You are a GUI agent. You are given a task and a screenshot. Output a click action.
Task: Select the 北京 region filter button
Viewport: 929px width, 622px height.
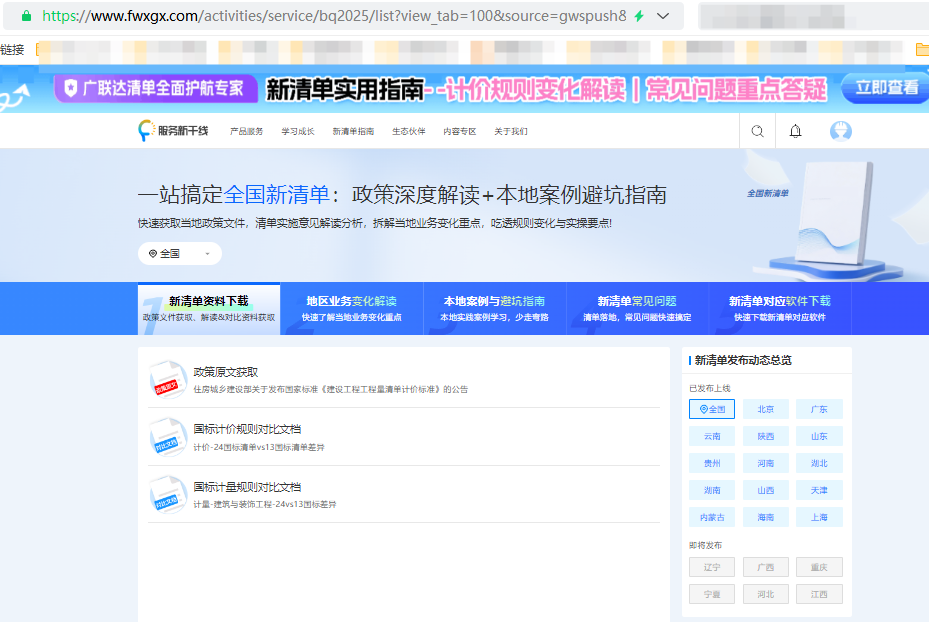pyautogui.click(x=765, y=408)
